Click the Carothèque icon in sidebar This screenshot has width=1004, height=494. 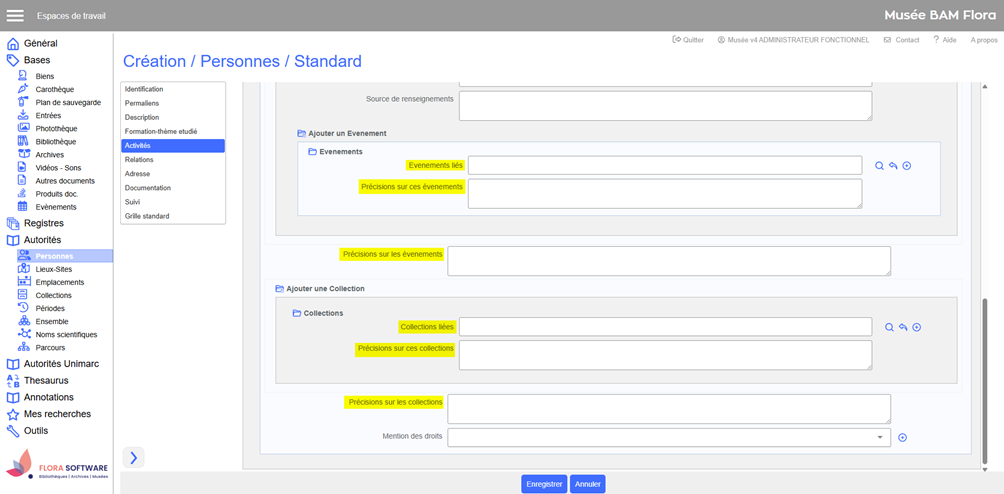pos(23,89)
